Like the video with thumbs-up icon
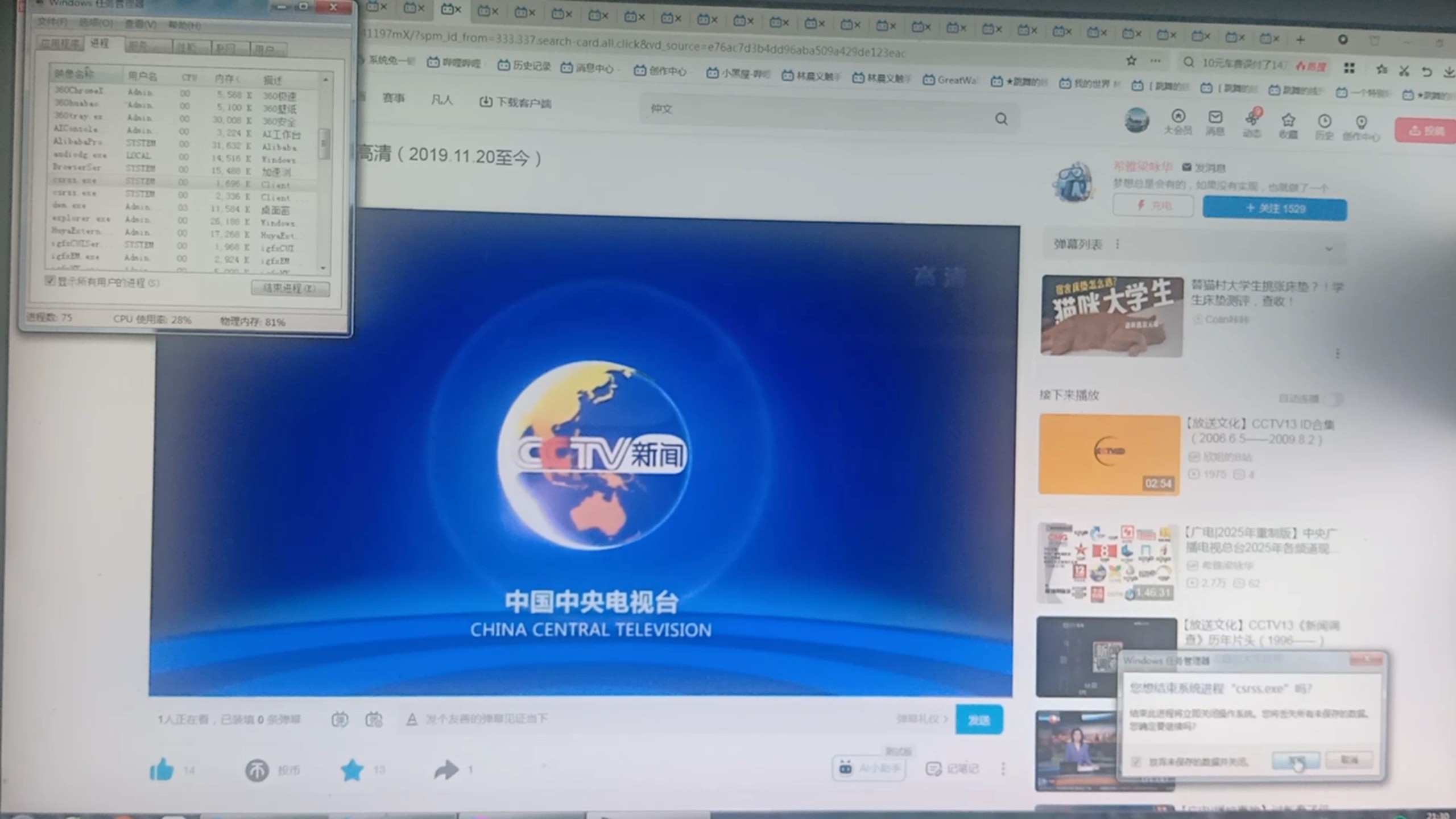Screen dimensions: 1456x819 [162, 770]
